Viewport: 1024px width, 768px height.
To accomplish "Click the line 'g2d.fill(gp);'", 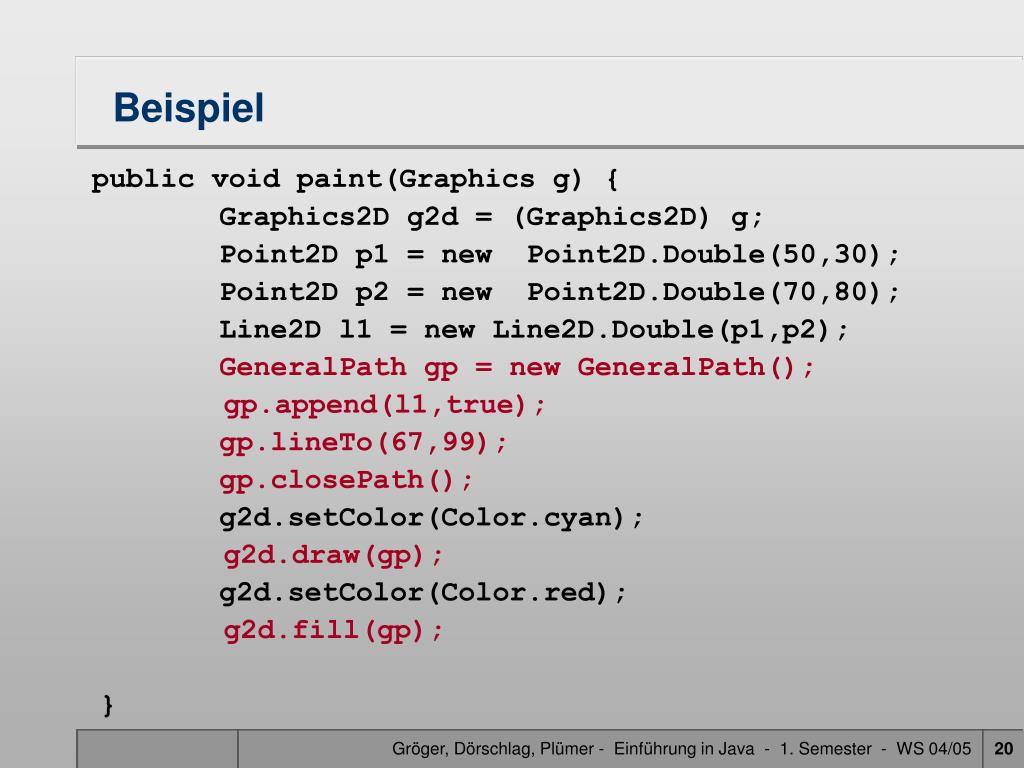I will pos(333,631).
